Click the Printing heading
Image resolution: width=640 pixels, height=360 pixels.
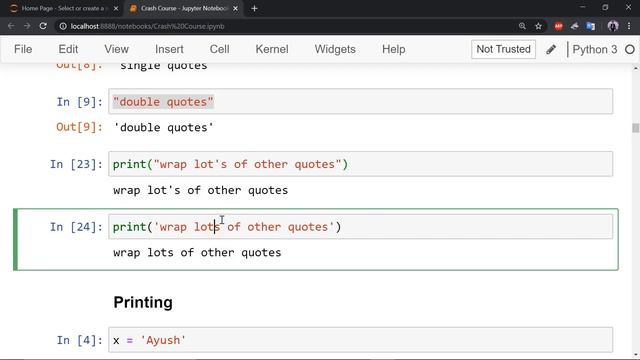(143, 302)
